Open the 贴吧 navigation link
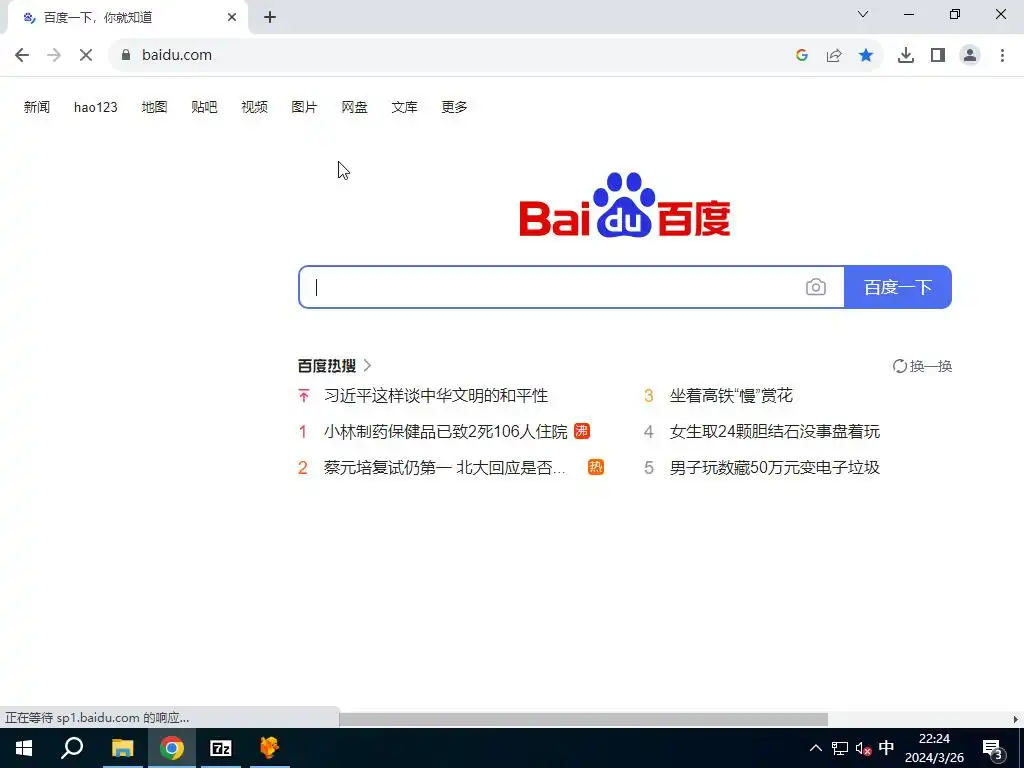Viewport: 1024px width, 768px height. [204, 107]
